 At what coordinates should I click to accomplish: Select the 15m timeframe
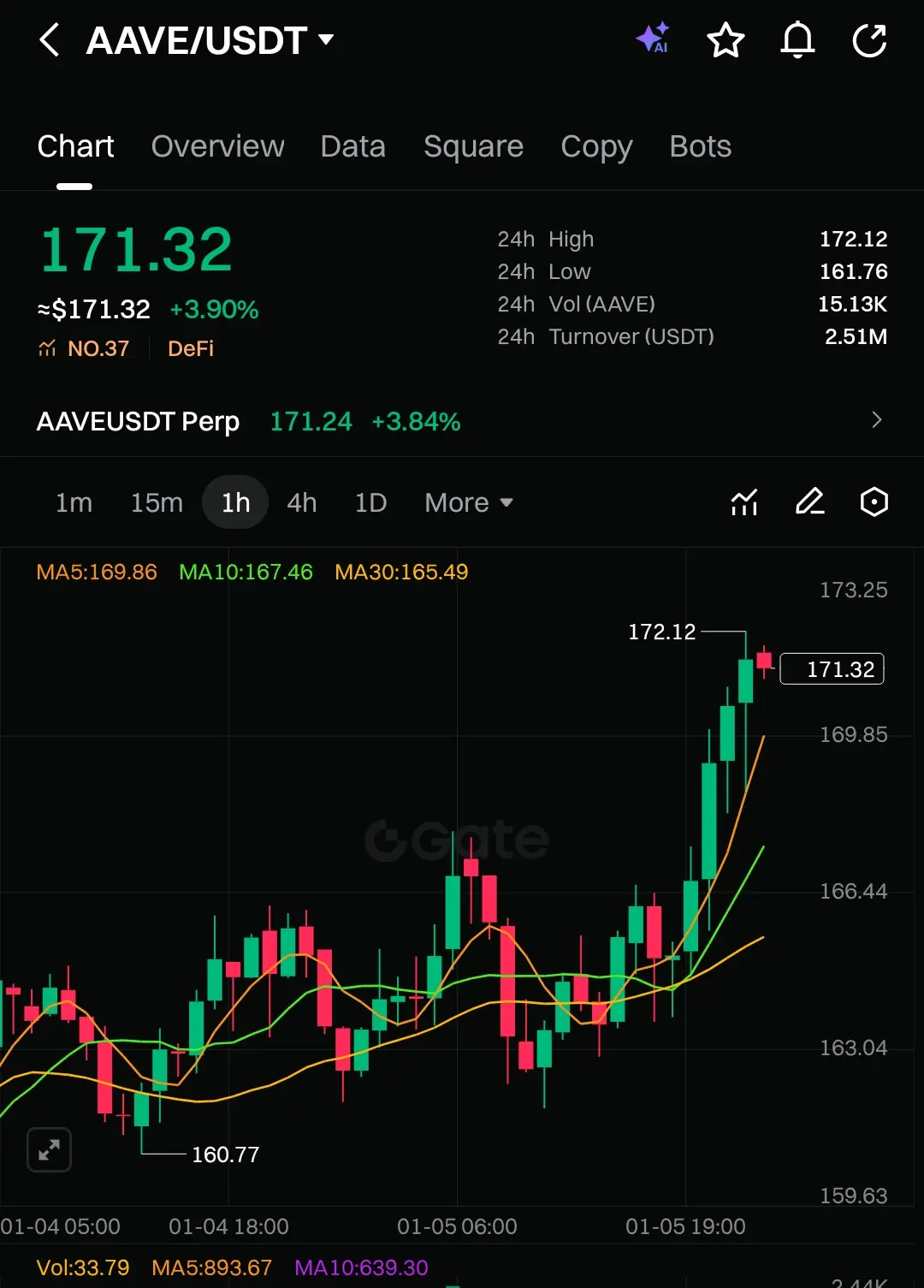pyautogui.click(x=157, y=502)
